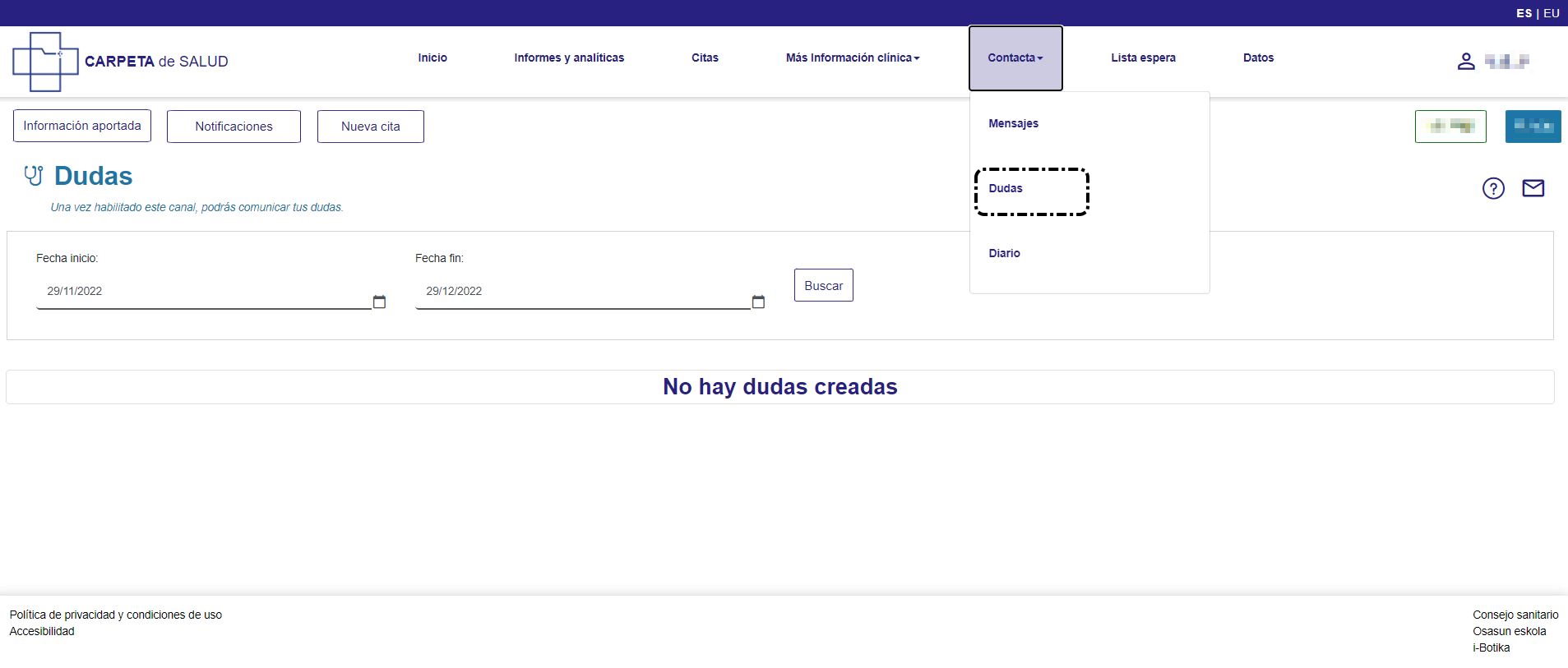
Task: Click the 'No hay dudas creadas' message
Action: click(x=780, y=386)
